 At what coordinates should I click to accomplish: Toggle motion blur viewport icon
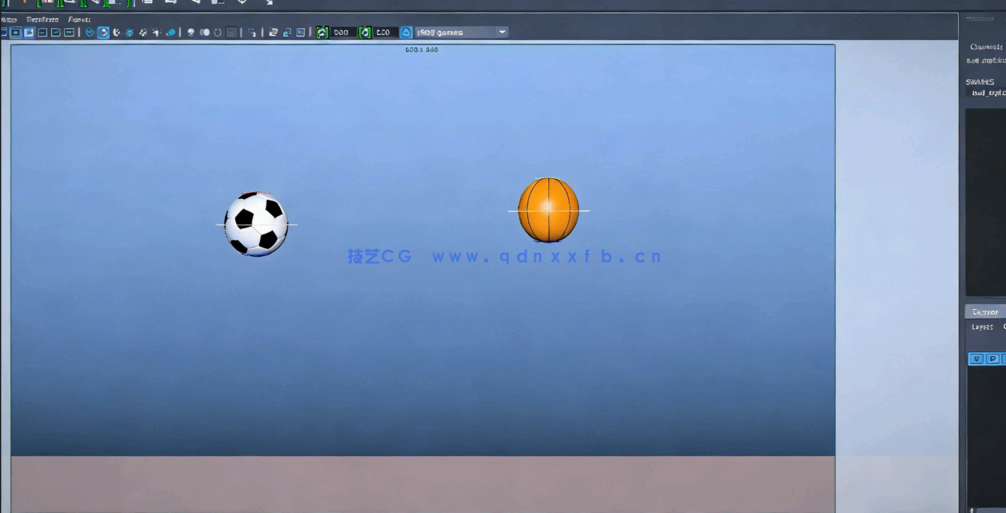[x=205, y=32]
